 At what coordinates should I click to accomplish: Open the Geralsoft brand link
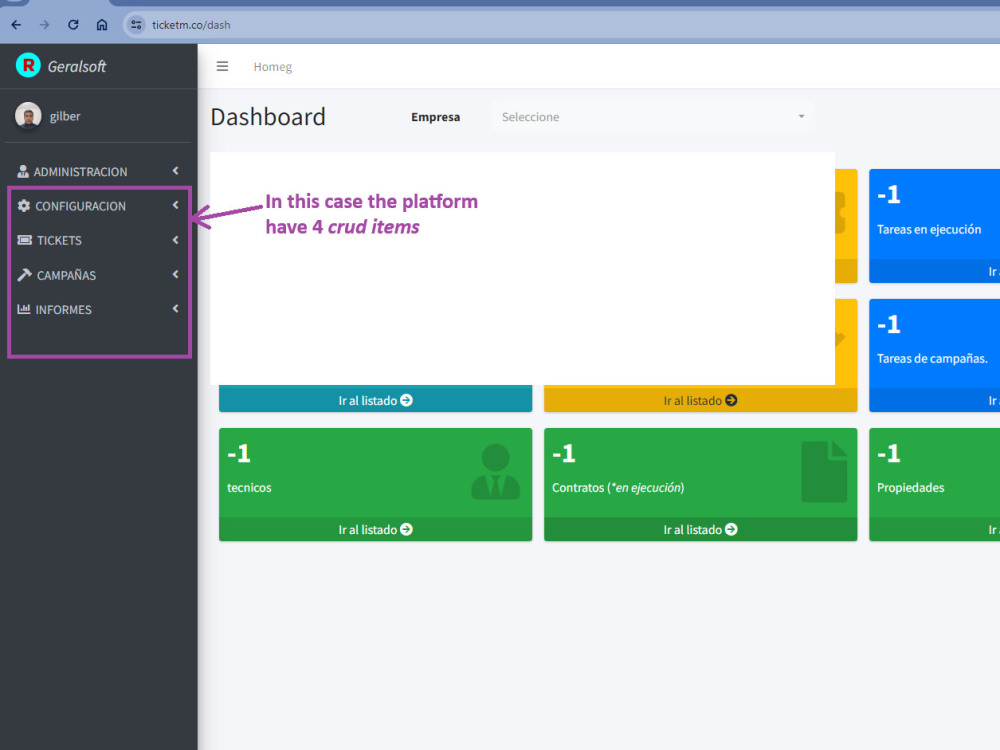(x=77, y=66)
